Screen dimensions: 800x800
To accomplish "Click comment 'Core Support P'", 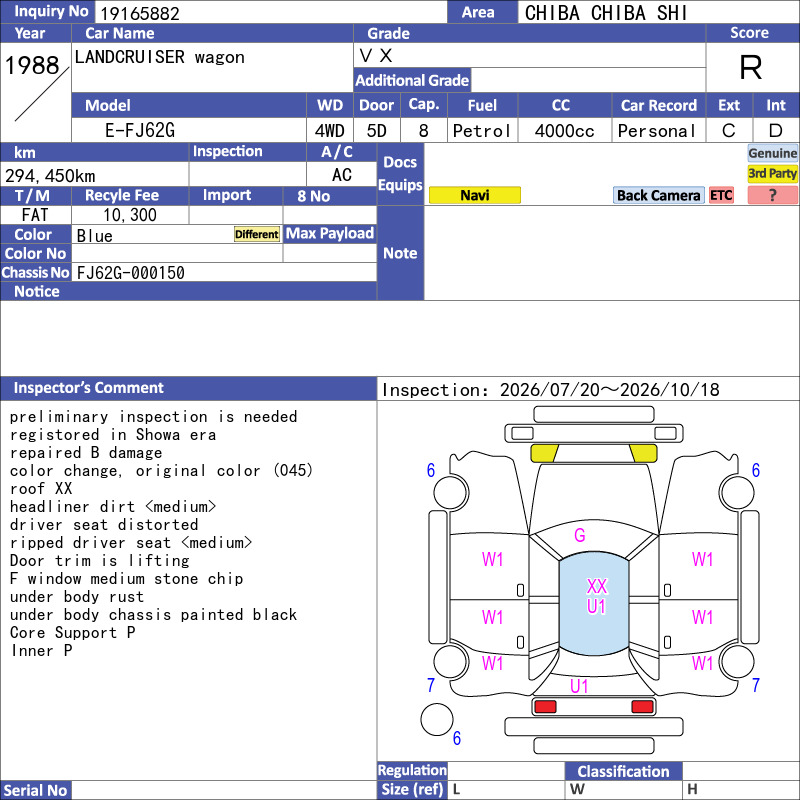I will 72,633.
